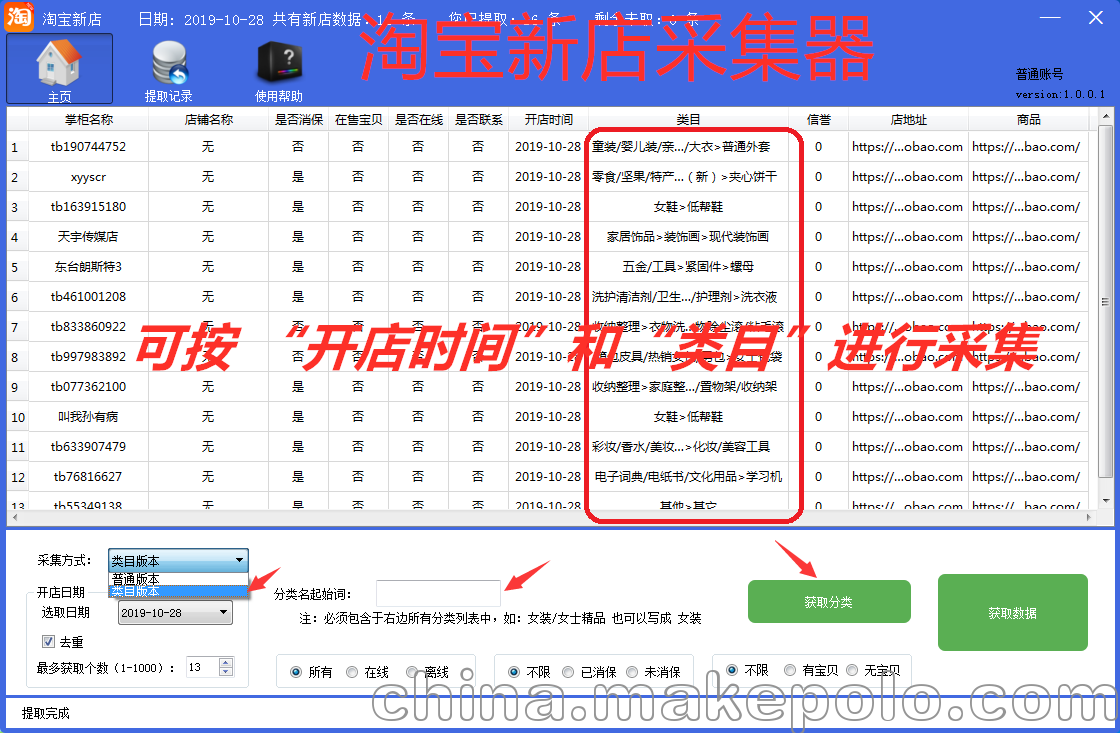Open the 商品 link in 天宇传媒店 row
The height and width of the screenshot is (733, 1120).
(1026, 236)
